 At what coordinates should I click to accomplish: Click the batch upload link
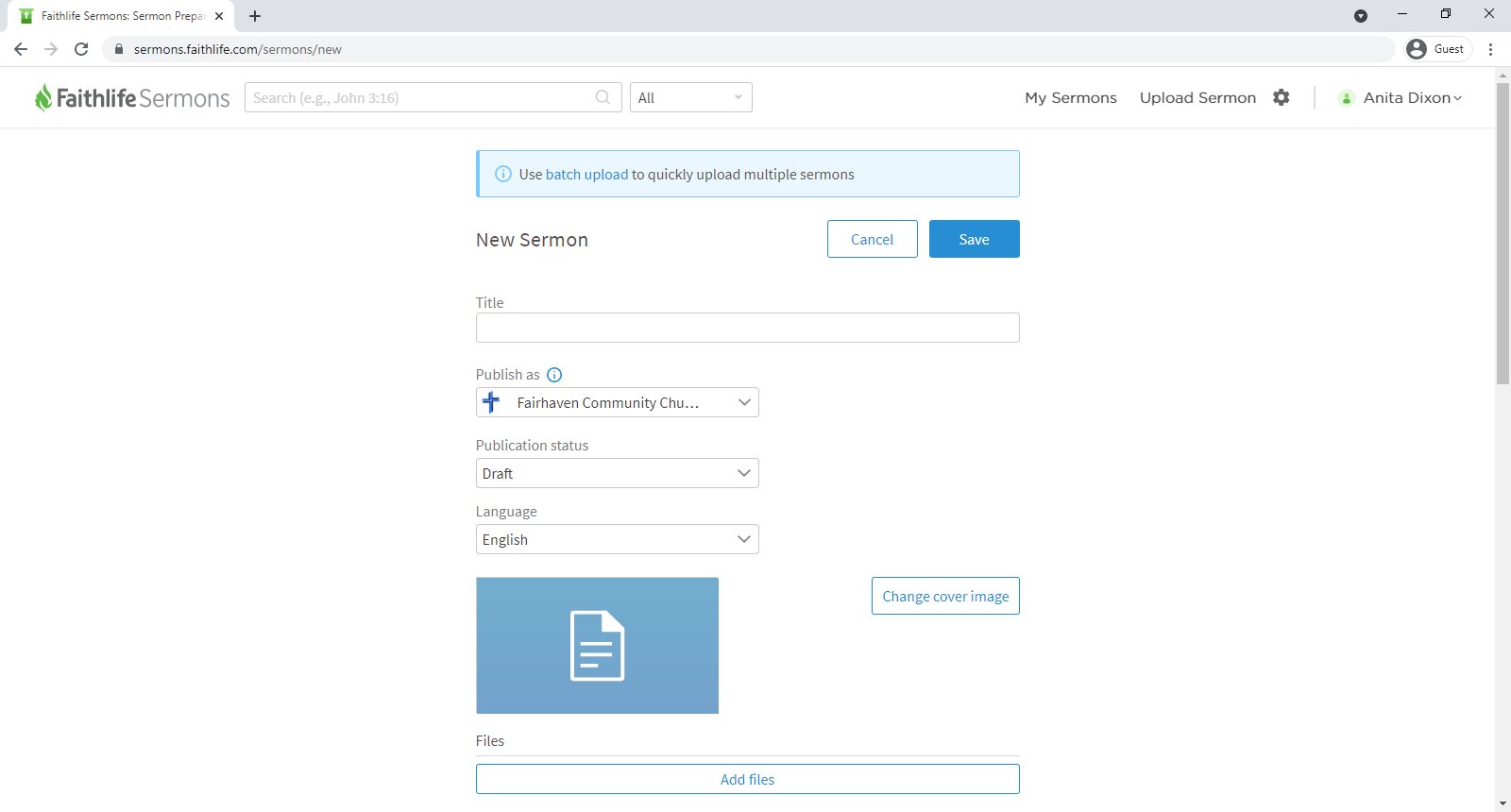[x=586, y=174]
